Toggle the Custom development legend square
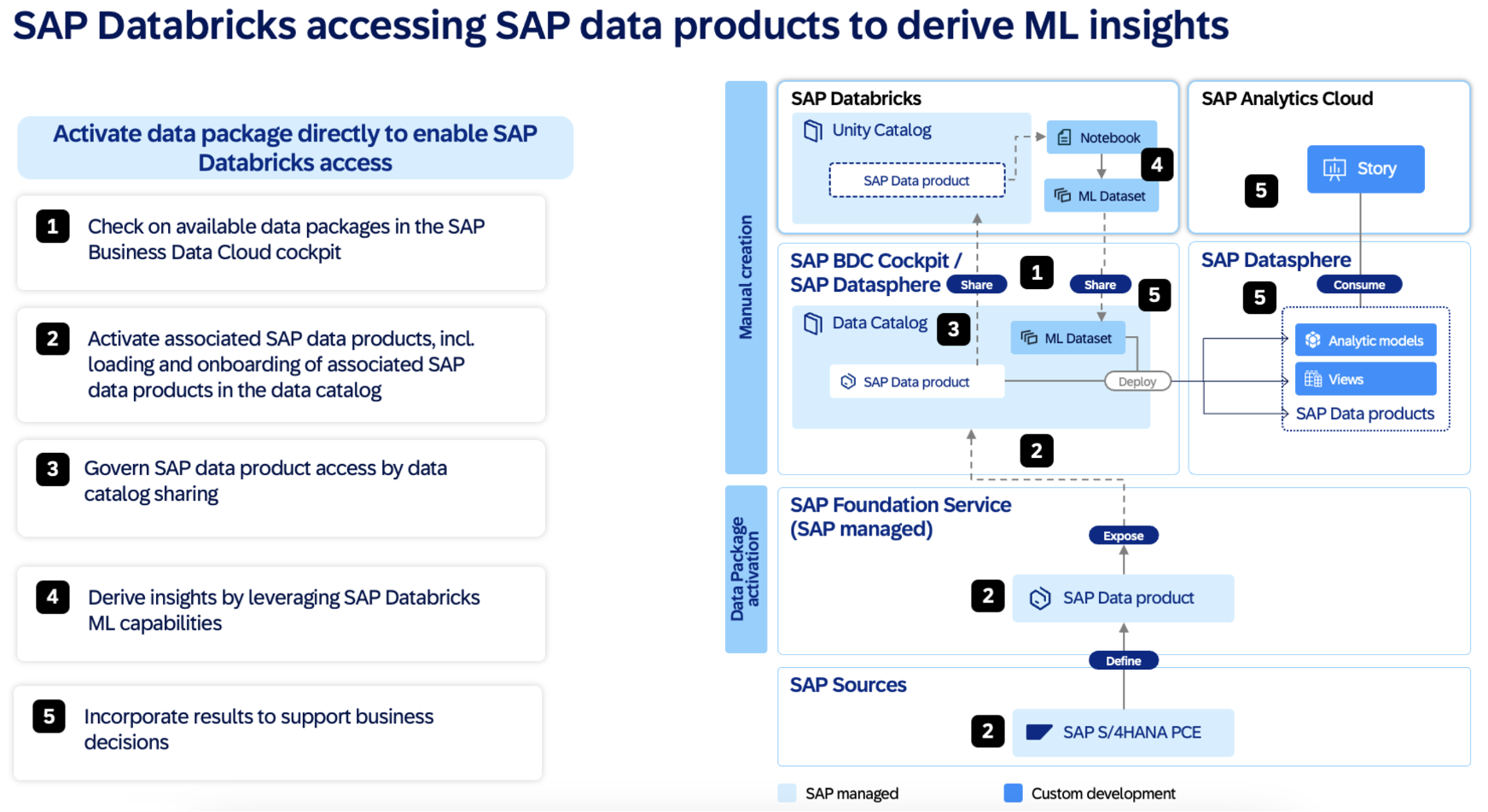 (1014, 793)
